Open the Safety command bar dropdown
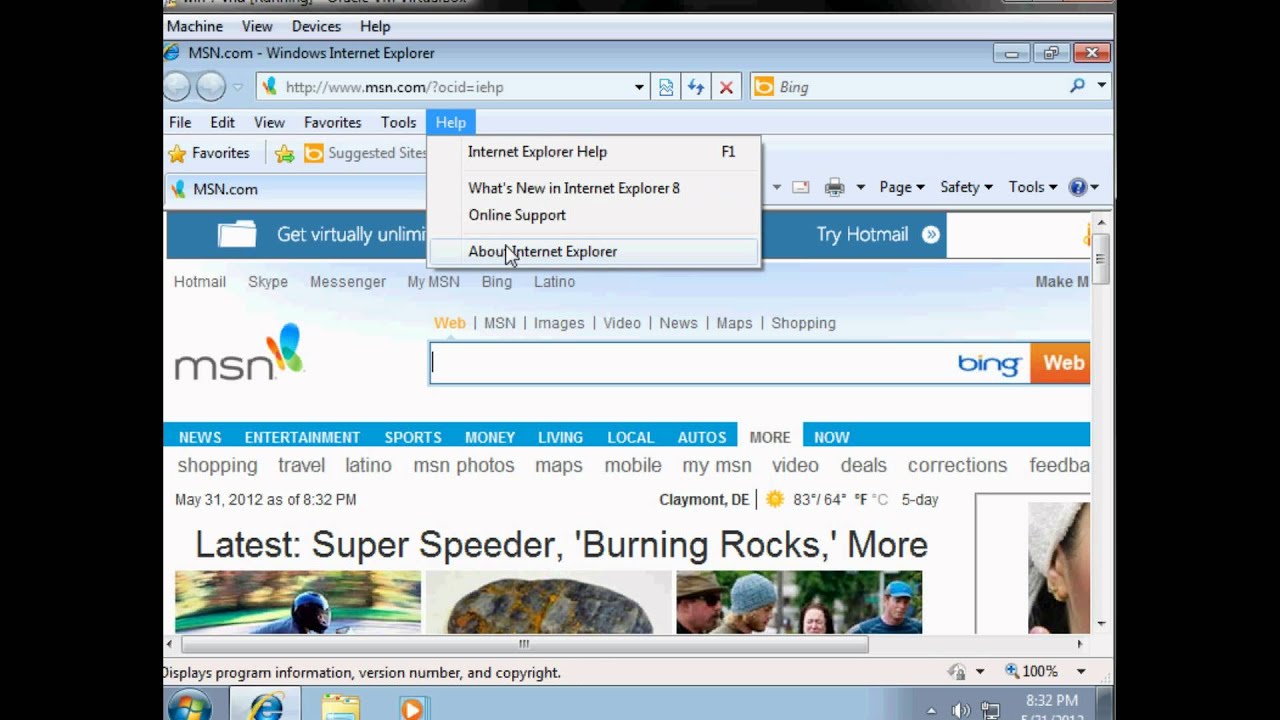Screen dimensions: 1280x720 point(966,187)
